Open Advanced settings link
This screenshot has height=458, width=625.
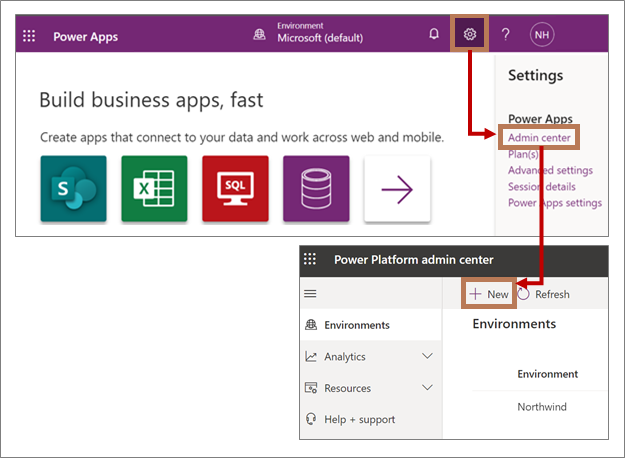550,170
